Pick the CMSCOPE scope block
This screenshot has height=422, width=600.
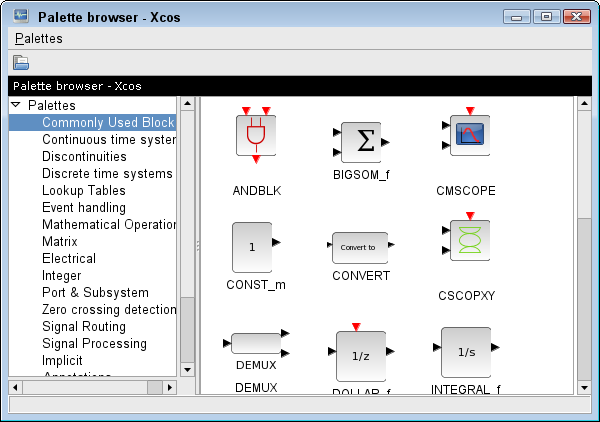tap(469, 135)
